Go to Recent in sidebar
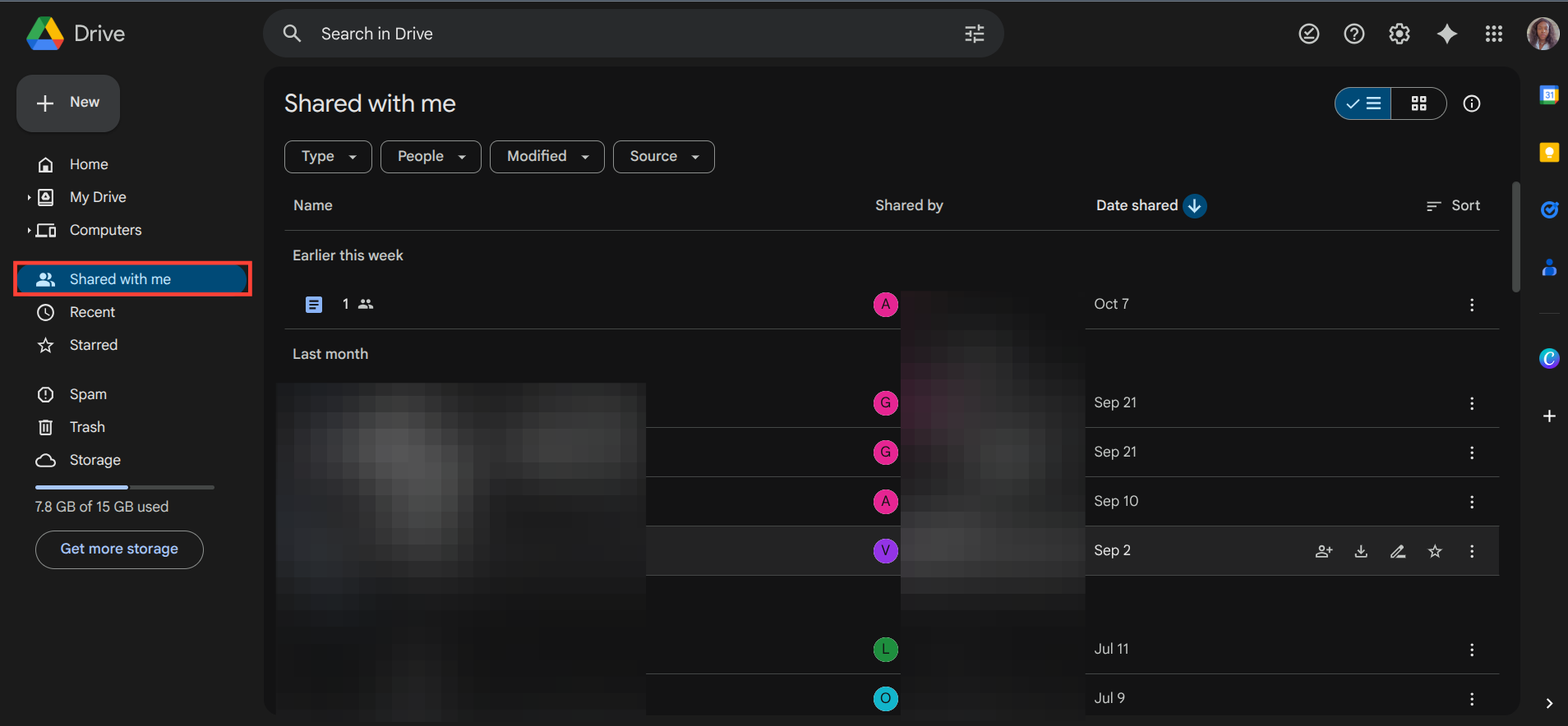The height and width of the screenshot is (726, 1568). 92,312
